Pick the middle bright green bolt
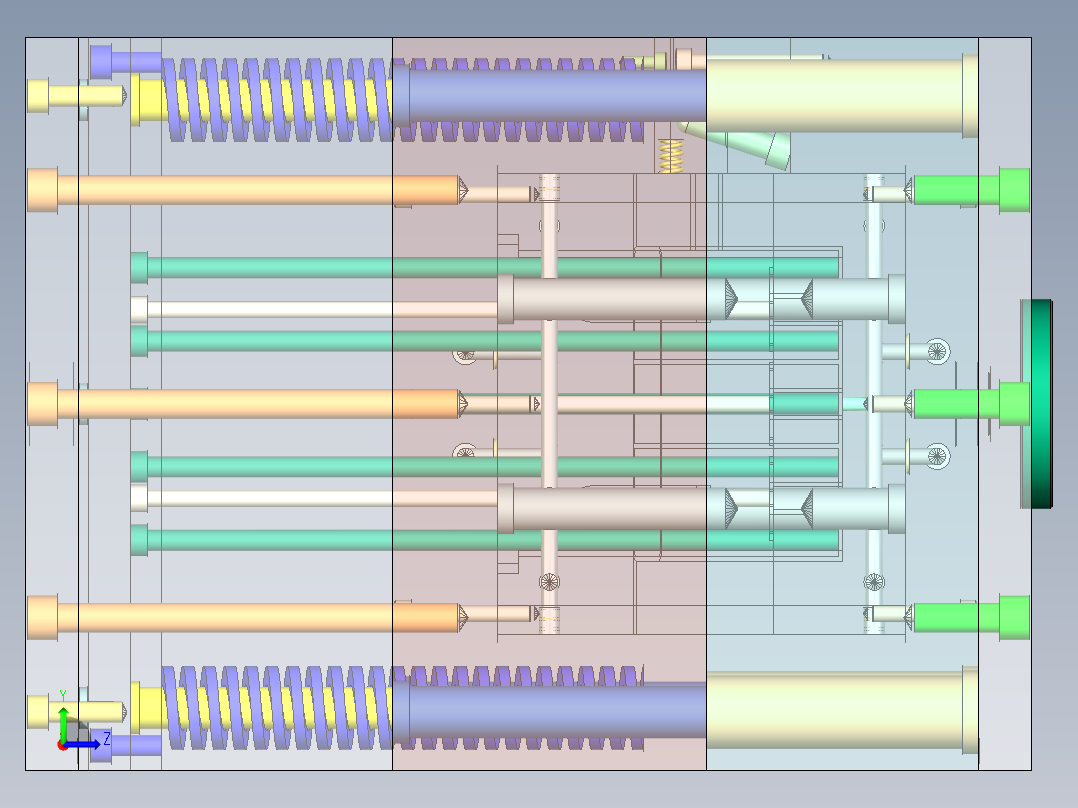The image size is (1078, 808). coord(971,404)
